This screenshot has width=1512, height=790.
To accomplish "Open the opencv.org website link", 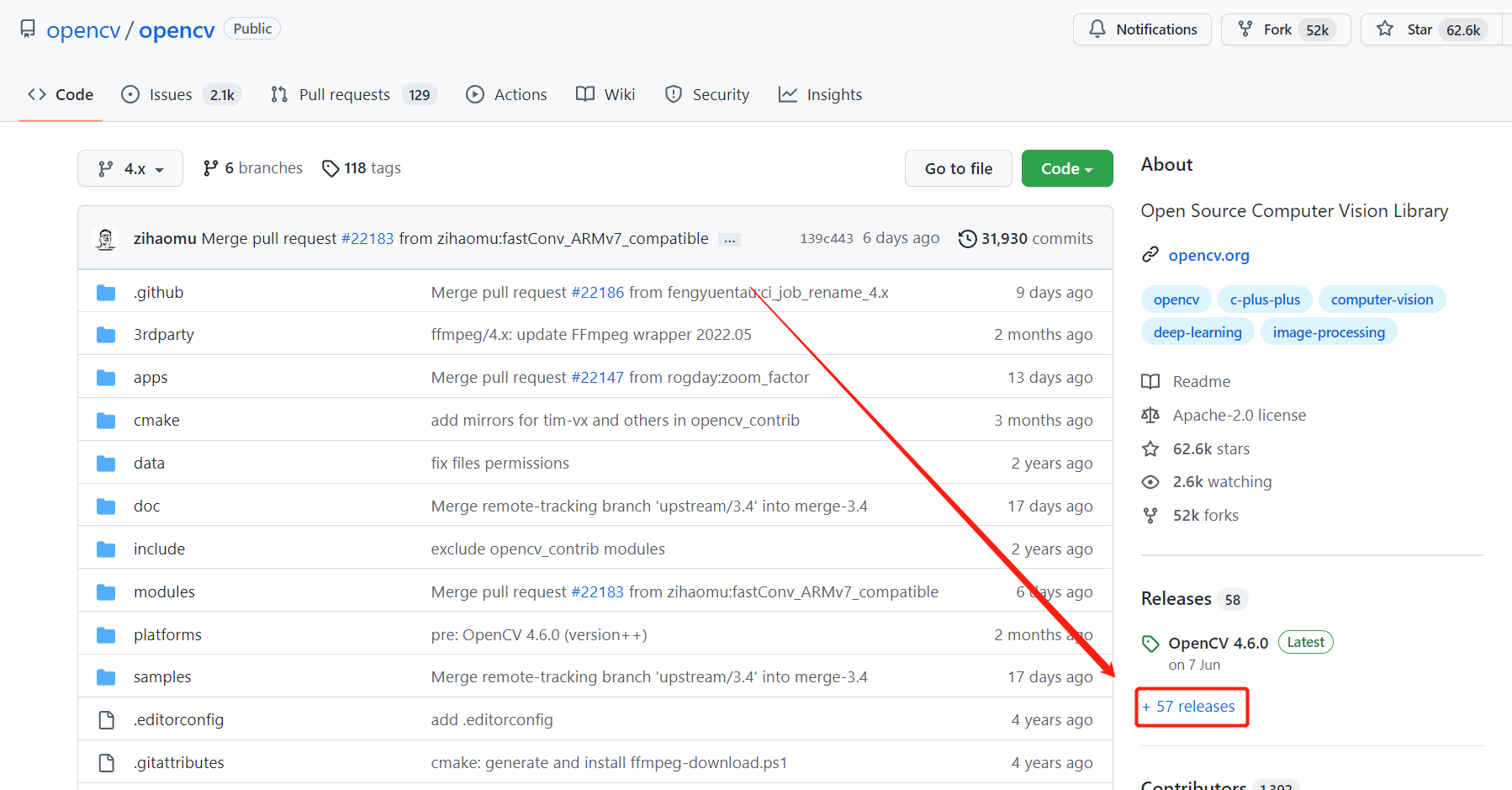I will (x=1208, y=255).
